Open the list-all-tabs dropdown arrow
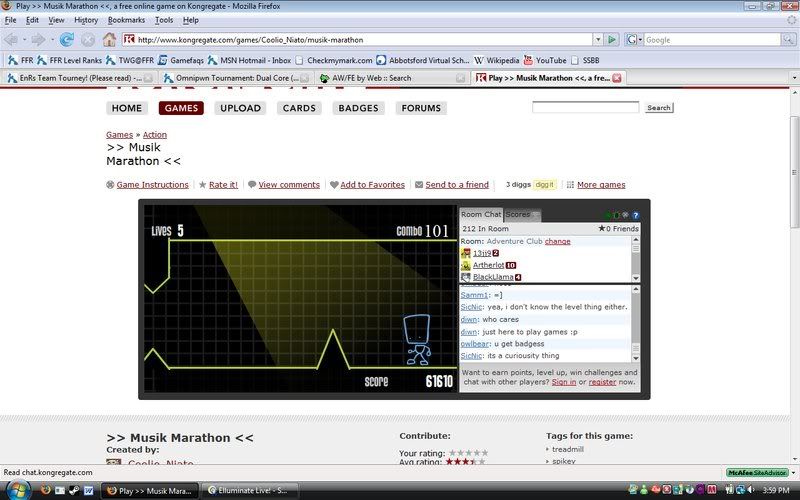The width and height of the screenshot is (800, 500). click(x=792, y=78)
